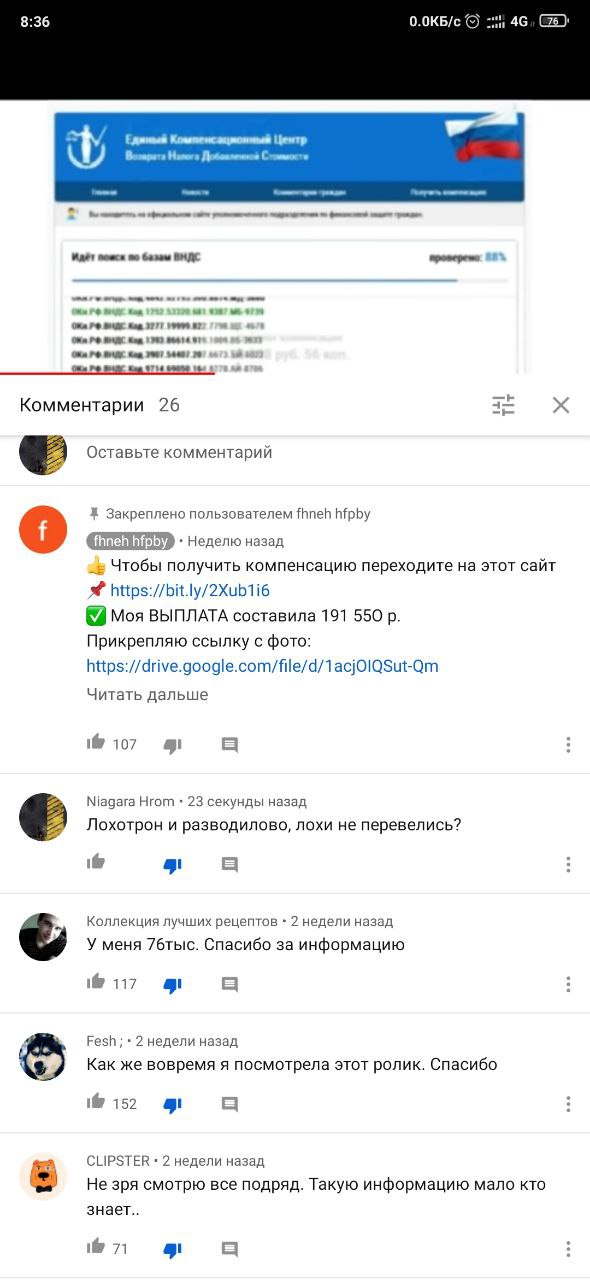
Task: Seek using the red video progress bar
Action: (107, 374)
